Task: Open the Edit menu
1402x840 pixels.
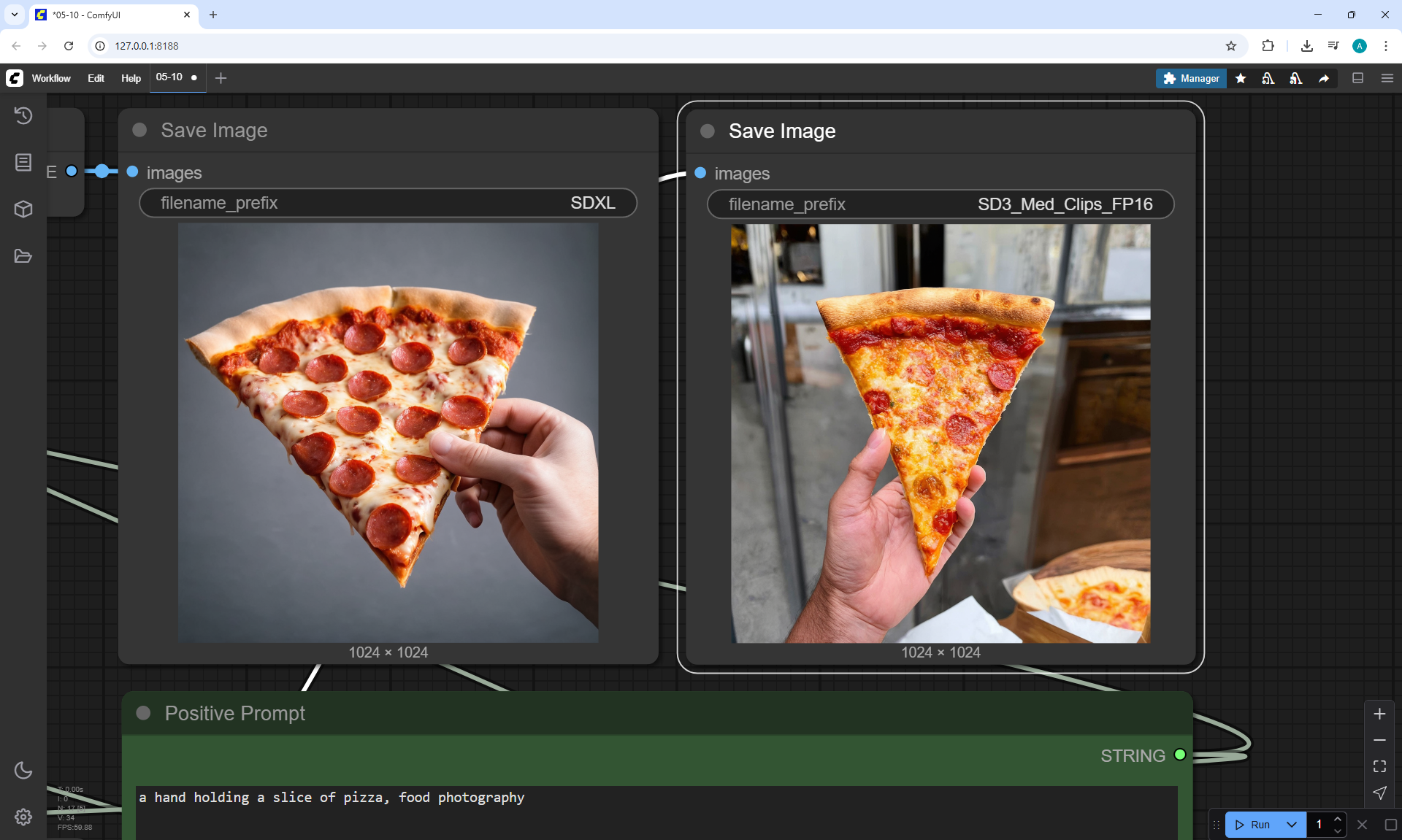Action: point(96,78)
